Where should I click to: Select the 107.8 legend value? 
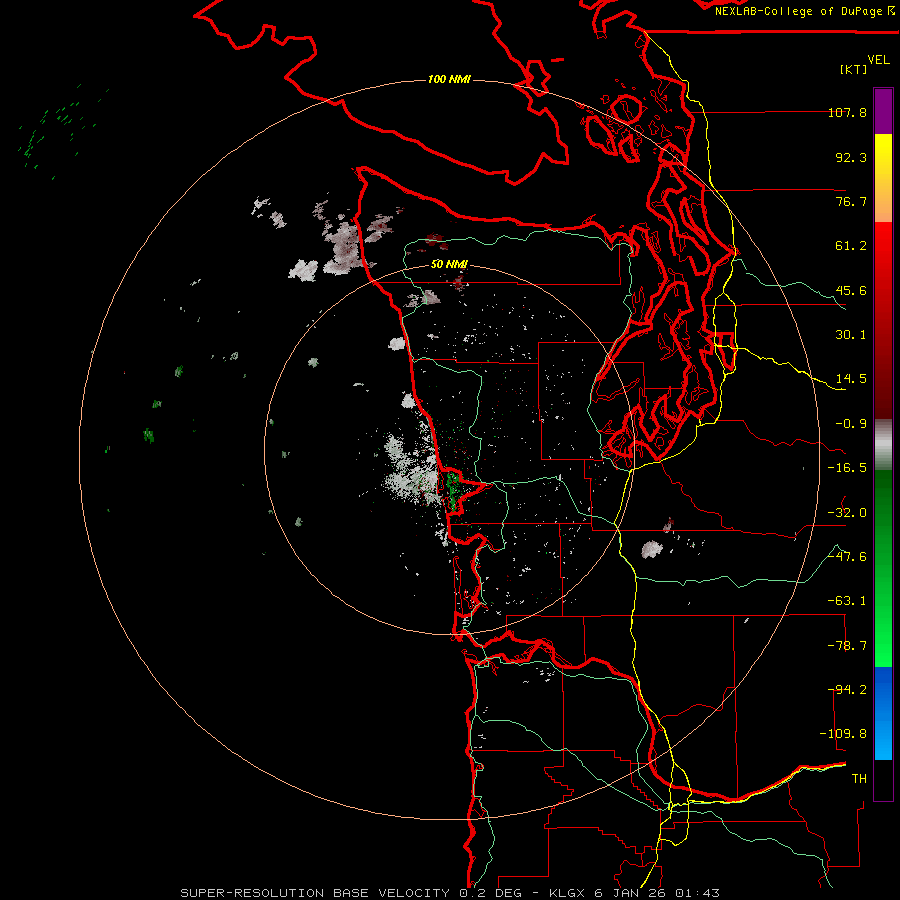pos(847,112)
